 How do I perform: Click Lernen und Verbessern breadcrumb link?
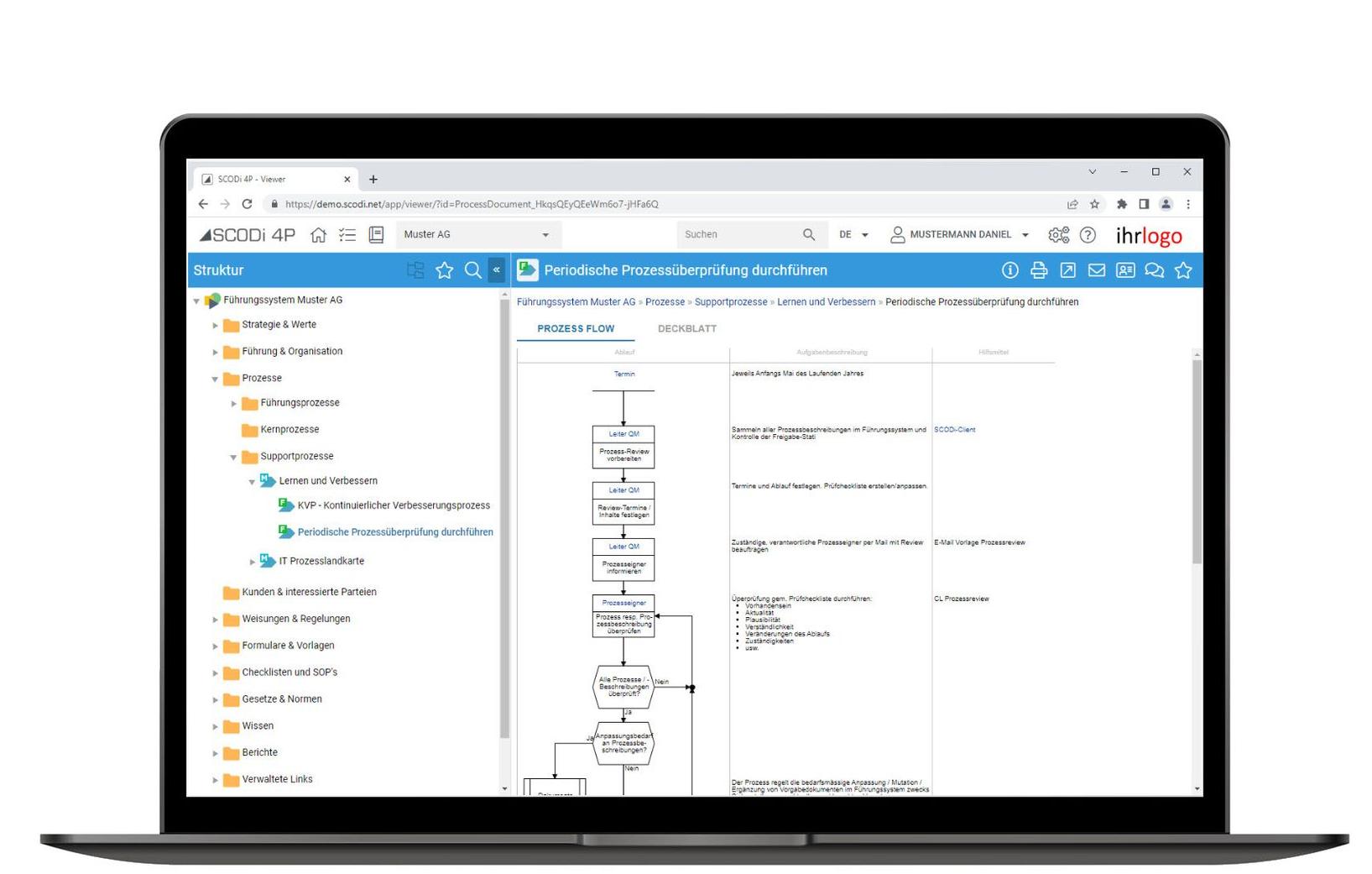click(x=826, y=302)
